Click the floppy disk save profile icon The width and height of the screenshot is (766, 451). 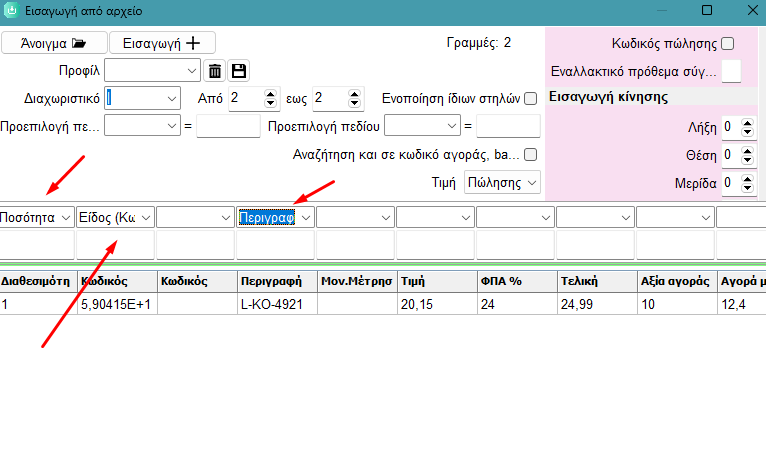click(x=238, y=71)
